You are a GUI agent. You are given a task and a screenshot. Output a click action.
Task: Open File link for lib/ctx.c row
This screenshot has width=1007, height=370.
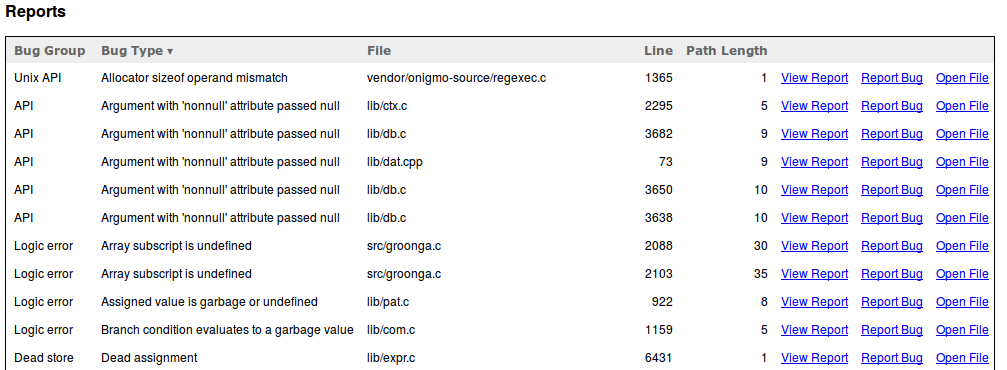962,106
